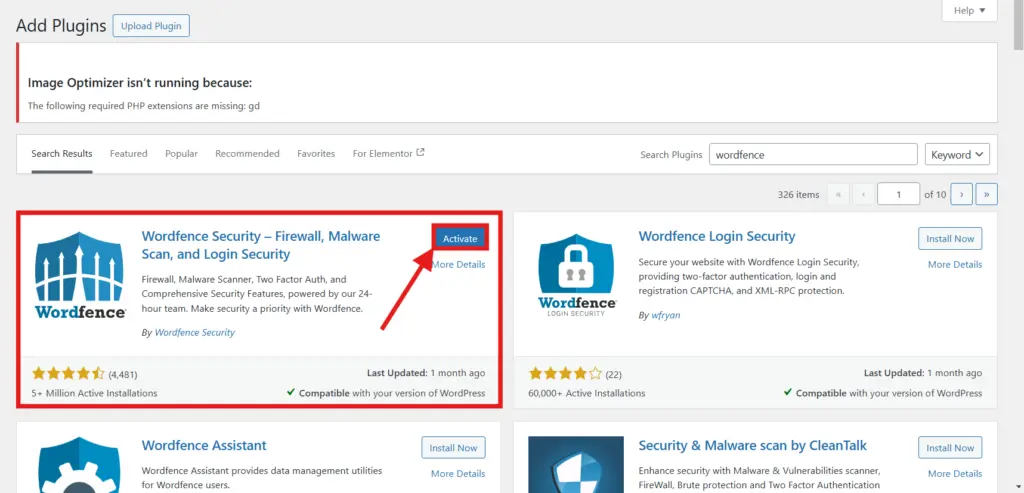The image size is (1024, 493).
Task: Click the Upload Plugin button
Action: pos(152,26)
